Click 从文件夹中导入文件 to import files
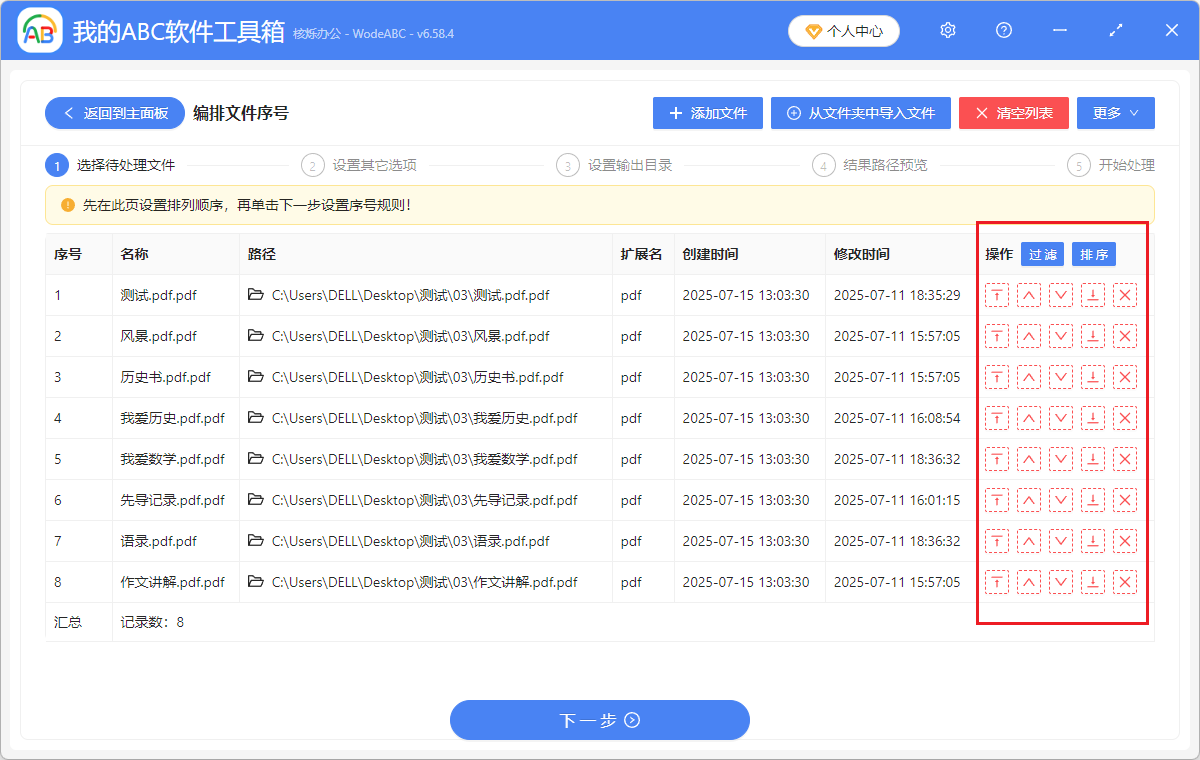This screenshot has height=760, width=1200. (x=860, y=113)
